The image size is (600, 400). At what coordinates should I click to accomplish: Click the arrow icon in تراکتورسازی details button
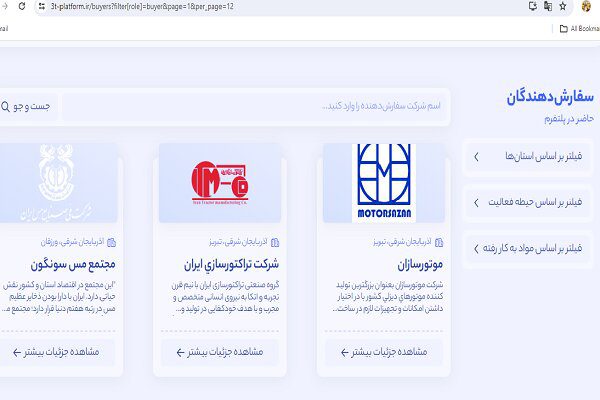tap(181, 352)
